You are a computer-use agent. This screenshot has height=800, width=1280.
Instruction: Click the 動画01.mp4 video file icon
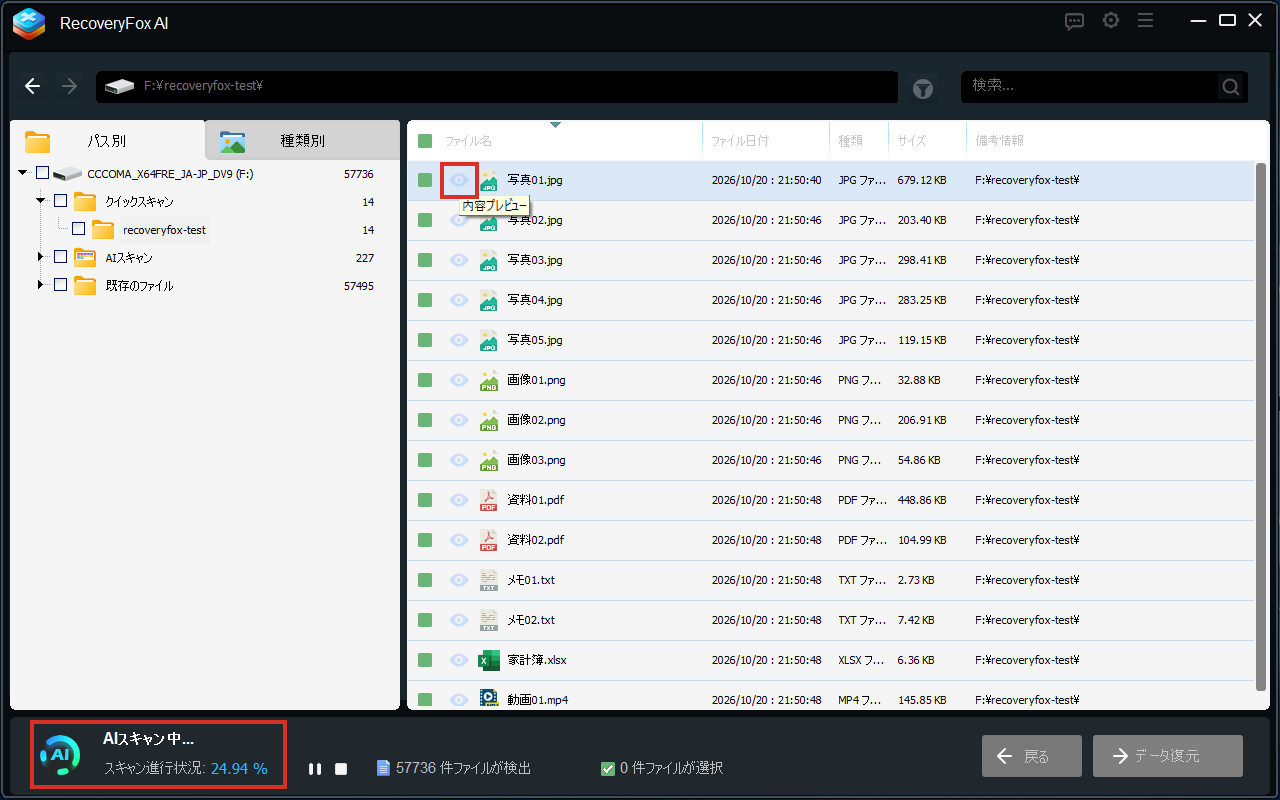click(x=489, y=699)
